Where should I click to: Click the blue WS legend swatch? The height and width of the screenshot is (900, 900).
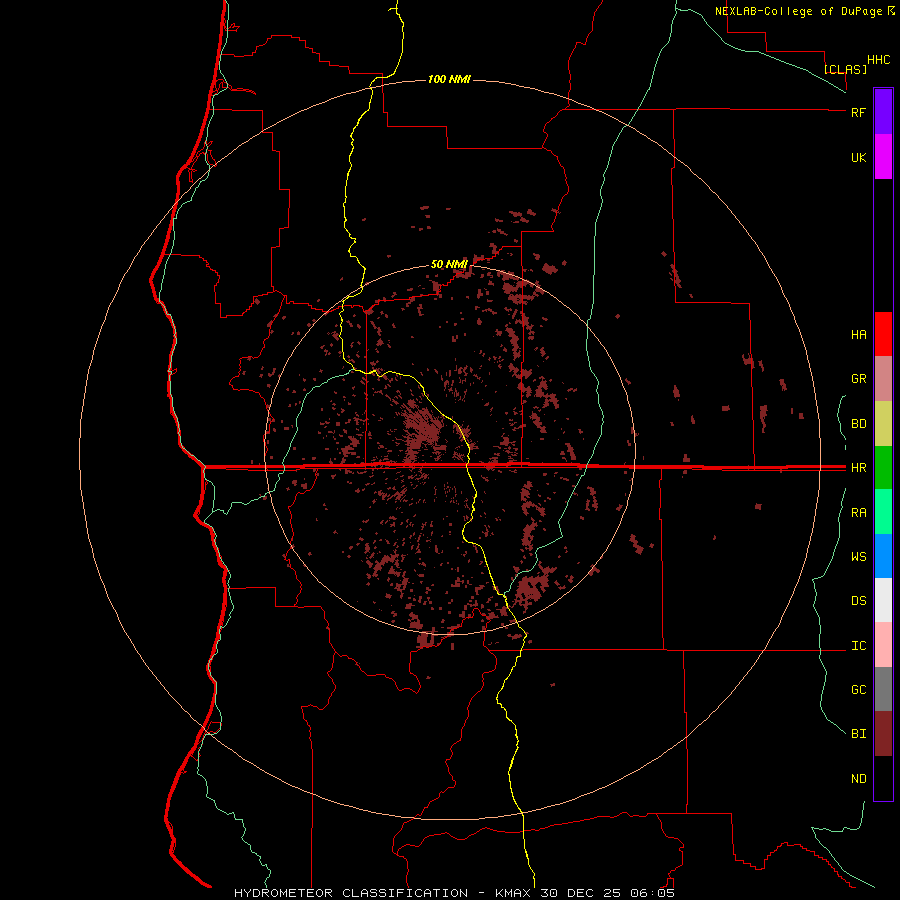point(883,556)
